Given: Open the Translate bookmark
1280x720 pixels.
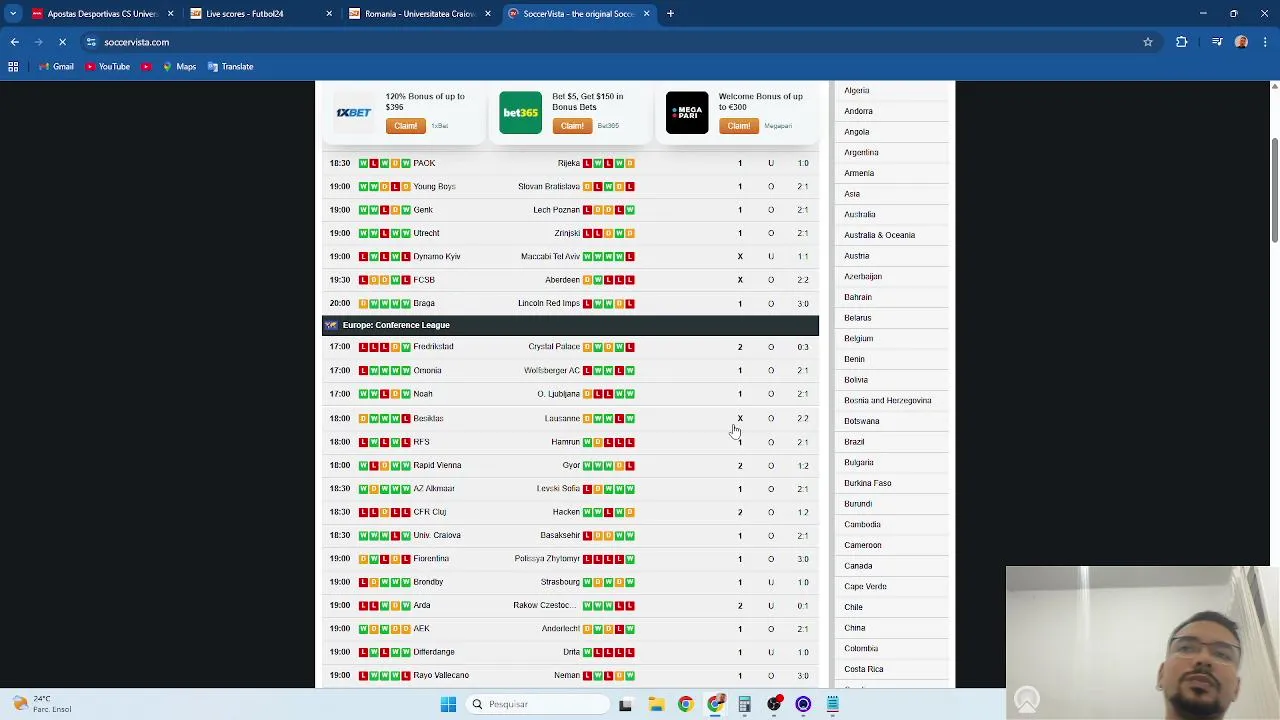Looking at the screenshot, I should (x=230, y=67).
